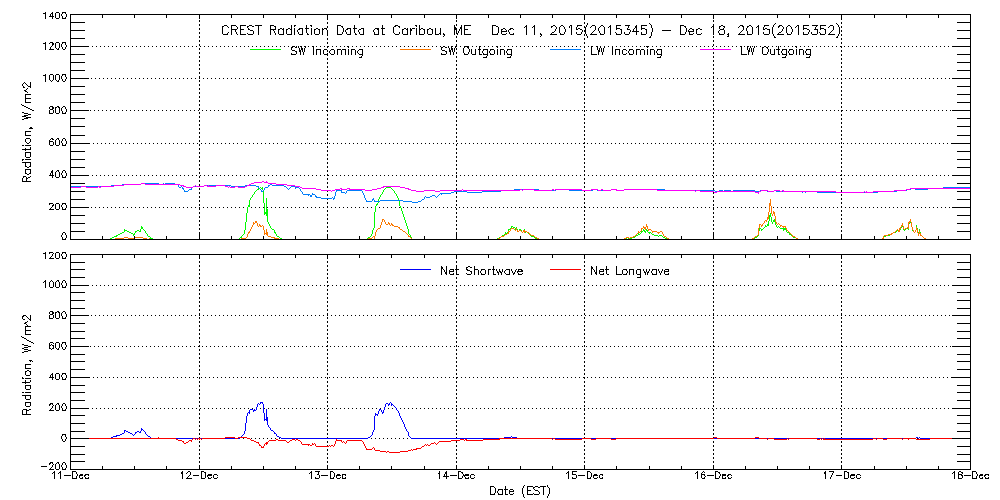Click the 15-Dec date tick label
Screen dimensions: 1000x500
585,476
